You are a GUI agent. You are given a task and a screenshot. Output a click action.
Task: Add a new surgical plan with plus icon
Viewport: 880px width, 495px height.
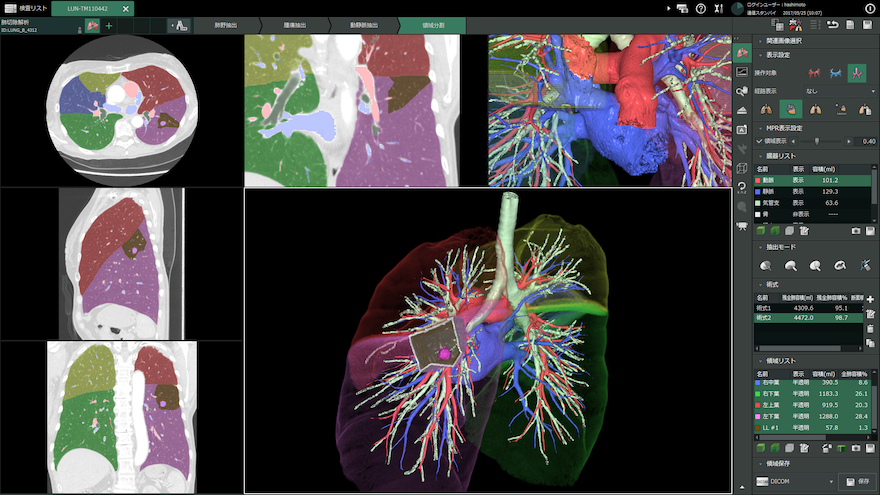[x=870, y=299]
